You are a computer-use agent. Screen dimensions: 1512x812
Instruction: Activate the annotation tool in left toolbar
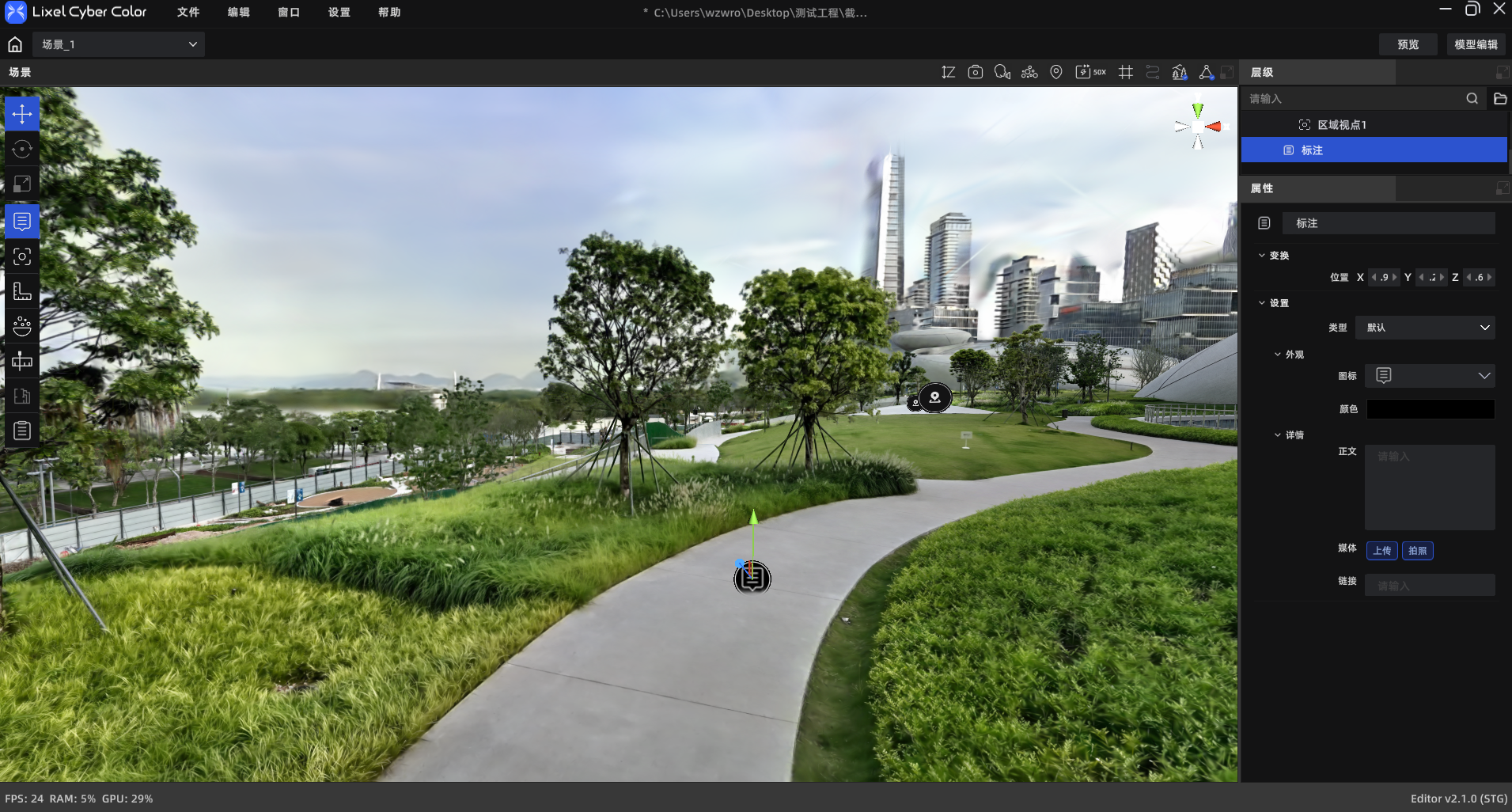22,222
